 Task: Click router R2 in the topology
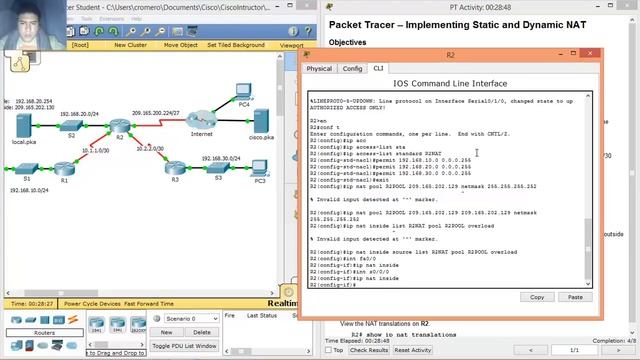click(x=120, y=126)
